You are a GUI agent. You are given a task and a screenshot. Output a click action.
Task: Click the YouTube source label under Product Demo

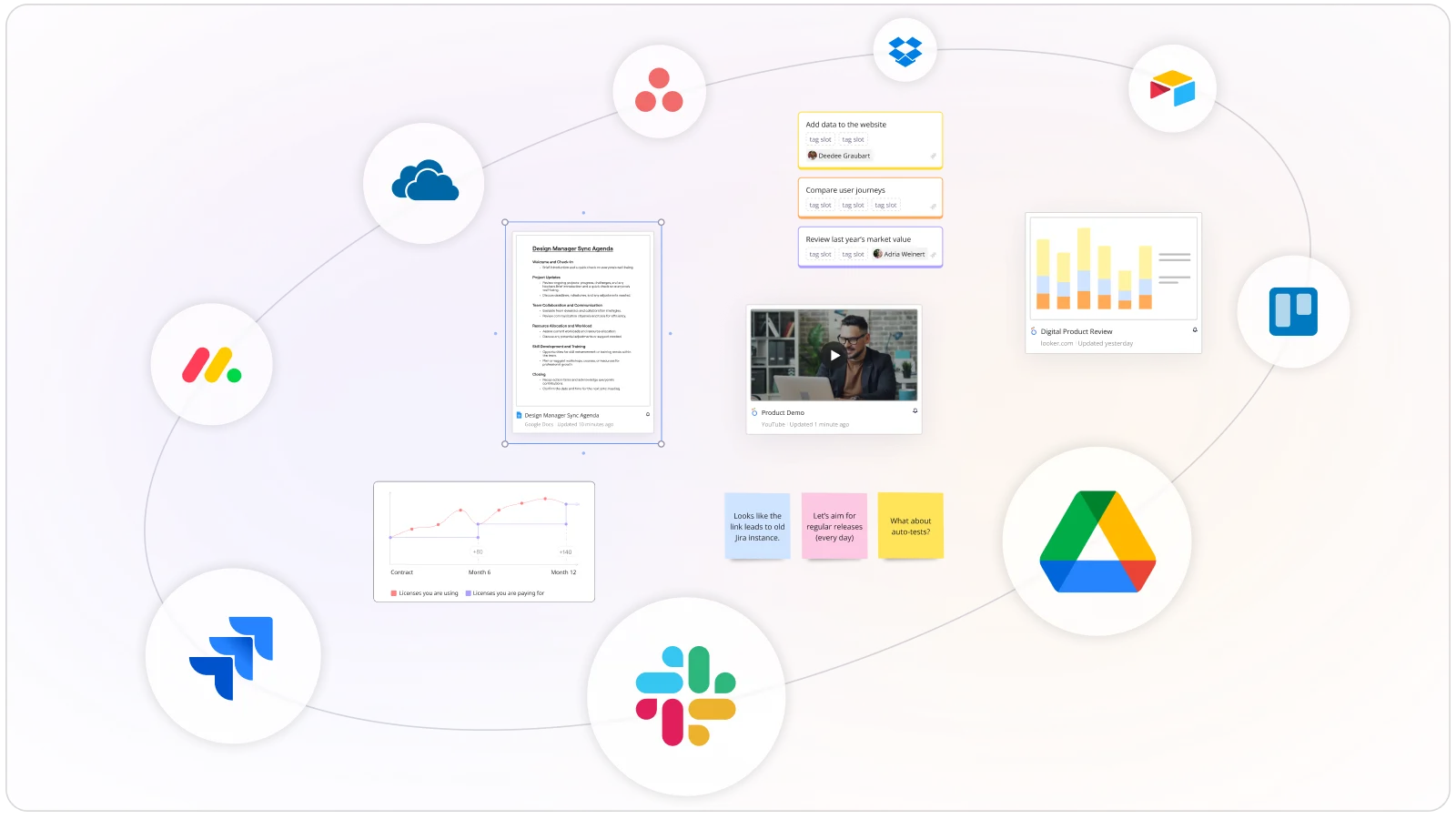[773, 424]
